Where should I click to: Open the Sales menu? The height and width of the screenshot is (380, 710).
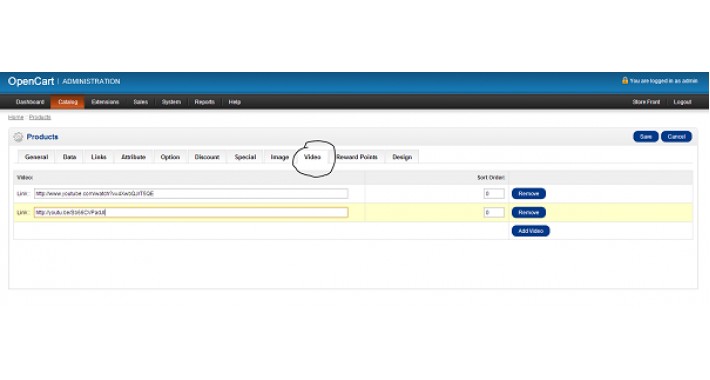click(x=140, y=102)
